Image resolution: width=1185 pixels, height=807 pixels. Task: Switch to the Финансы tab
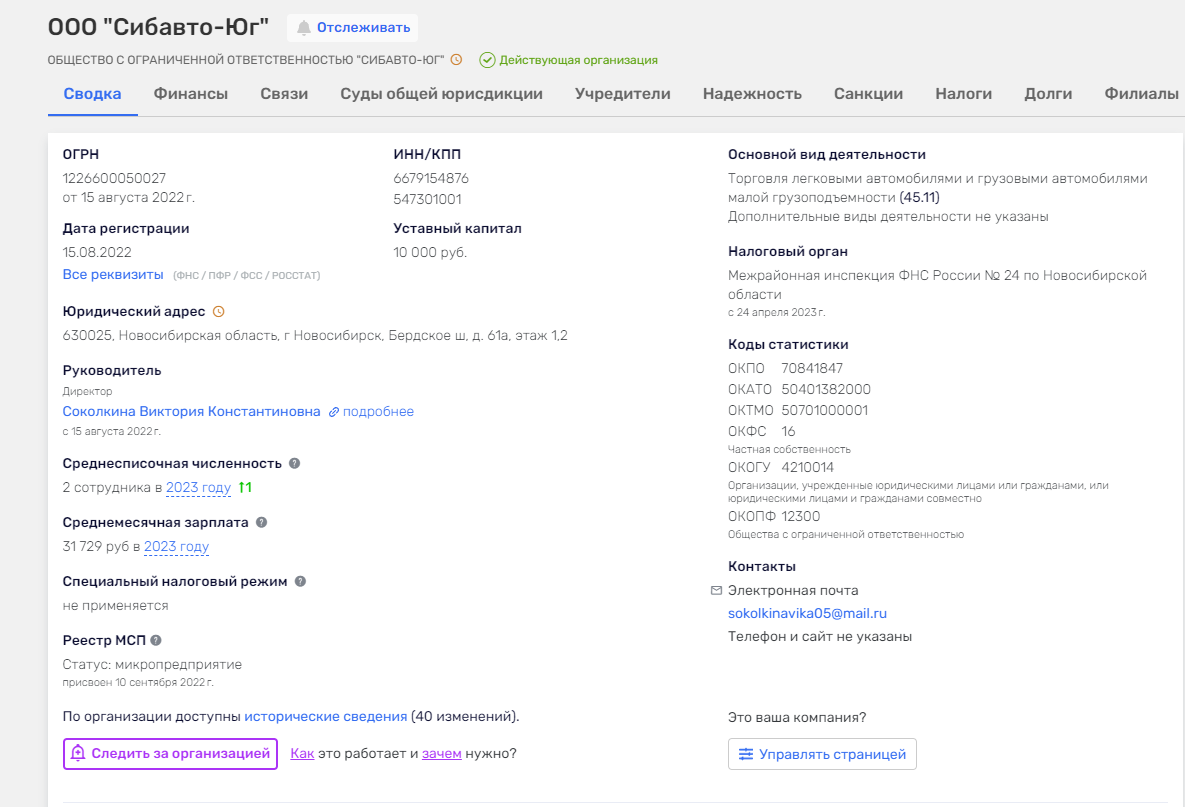pyautogui.click(x=190, y=94)
